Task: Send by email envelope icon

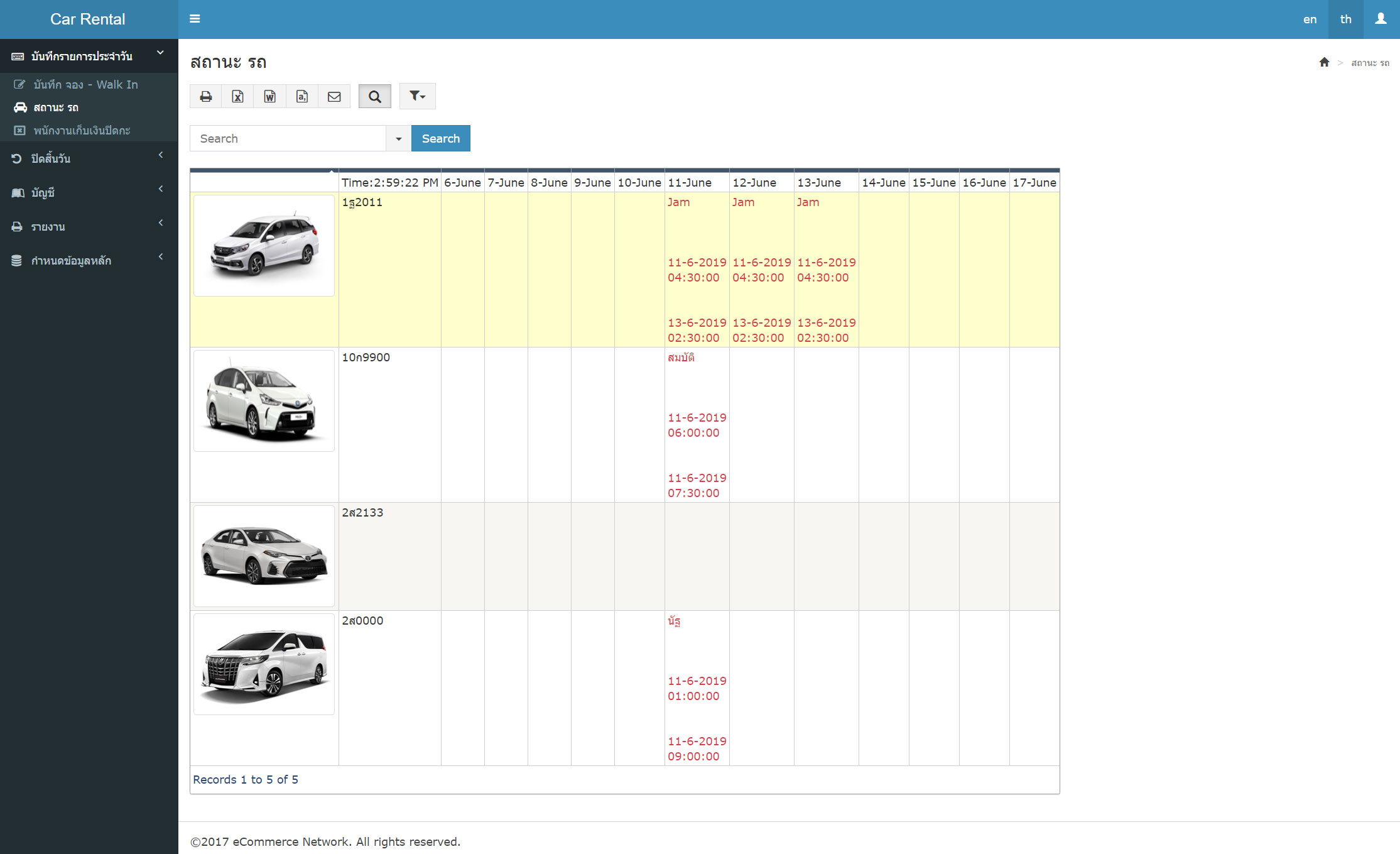Action: point(334,96)
